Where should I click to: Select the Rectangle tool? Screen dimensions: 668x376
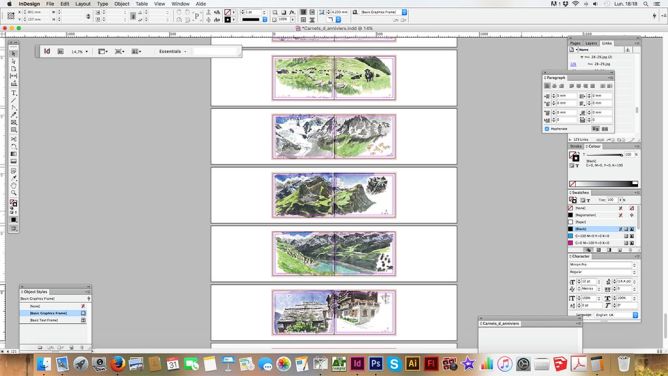pos(14,130)
